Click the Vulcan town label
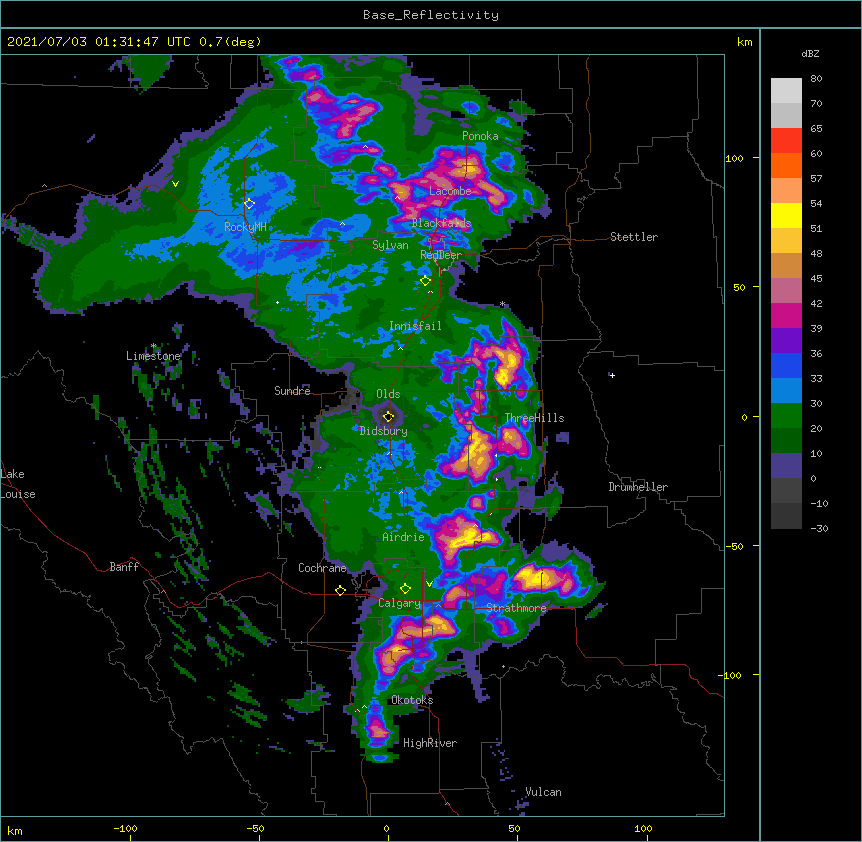This screenshot has width=862, height=842. [x=543, y=792]
